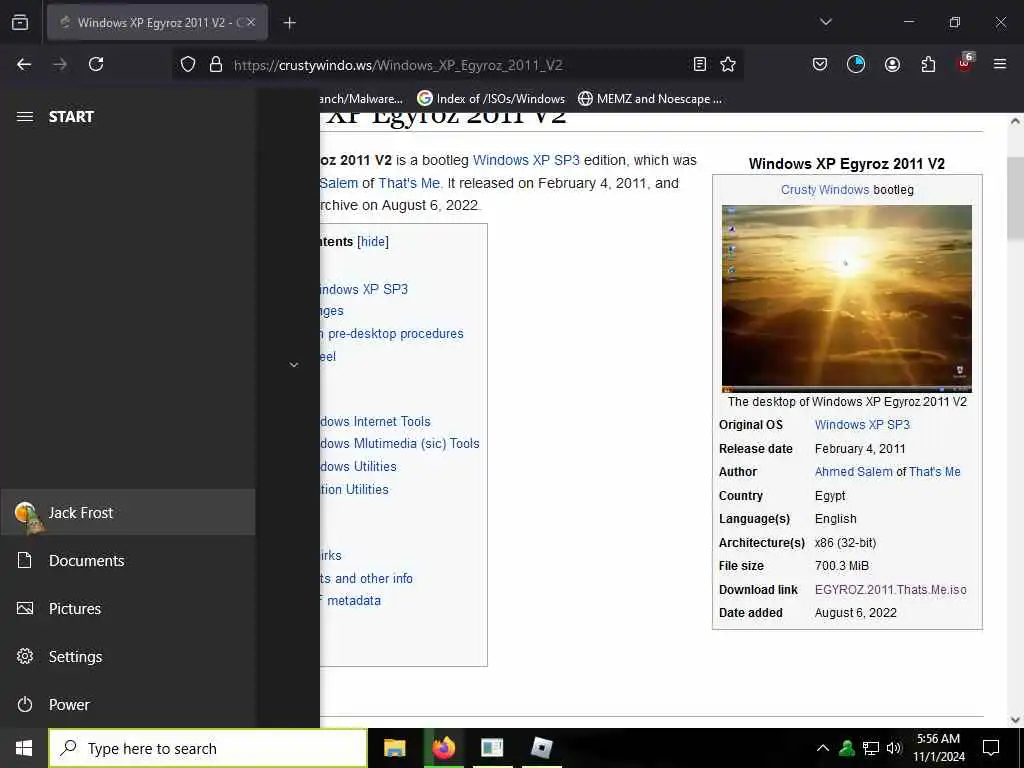Open the Egyroz desktop screenshot thumbnail
Viewport: 1024px width, 768px height.
[846, 298]
